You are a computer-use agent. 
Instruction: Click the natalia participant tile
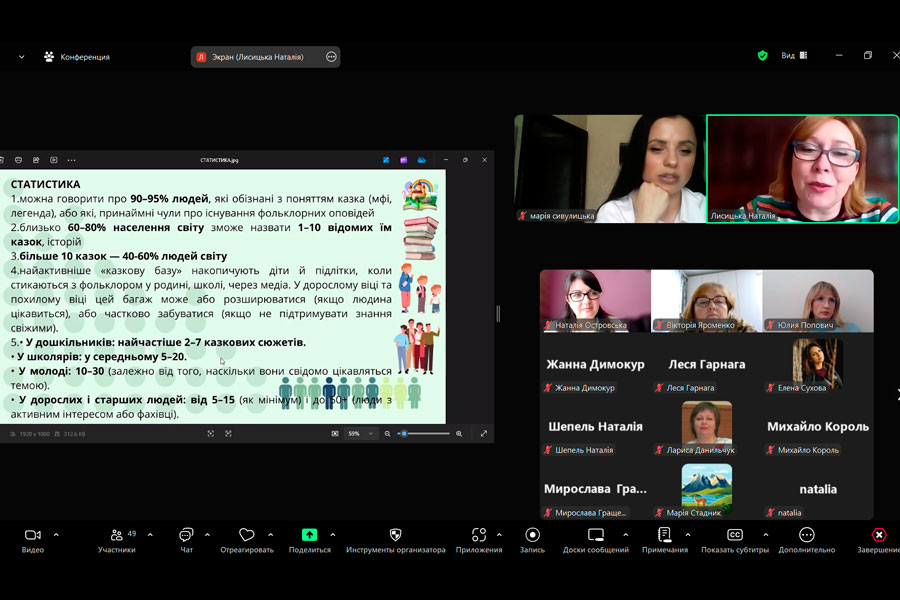pos(818,489)
